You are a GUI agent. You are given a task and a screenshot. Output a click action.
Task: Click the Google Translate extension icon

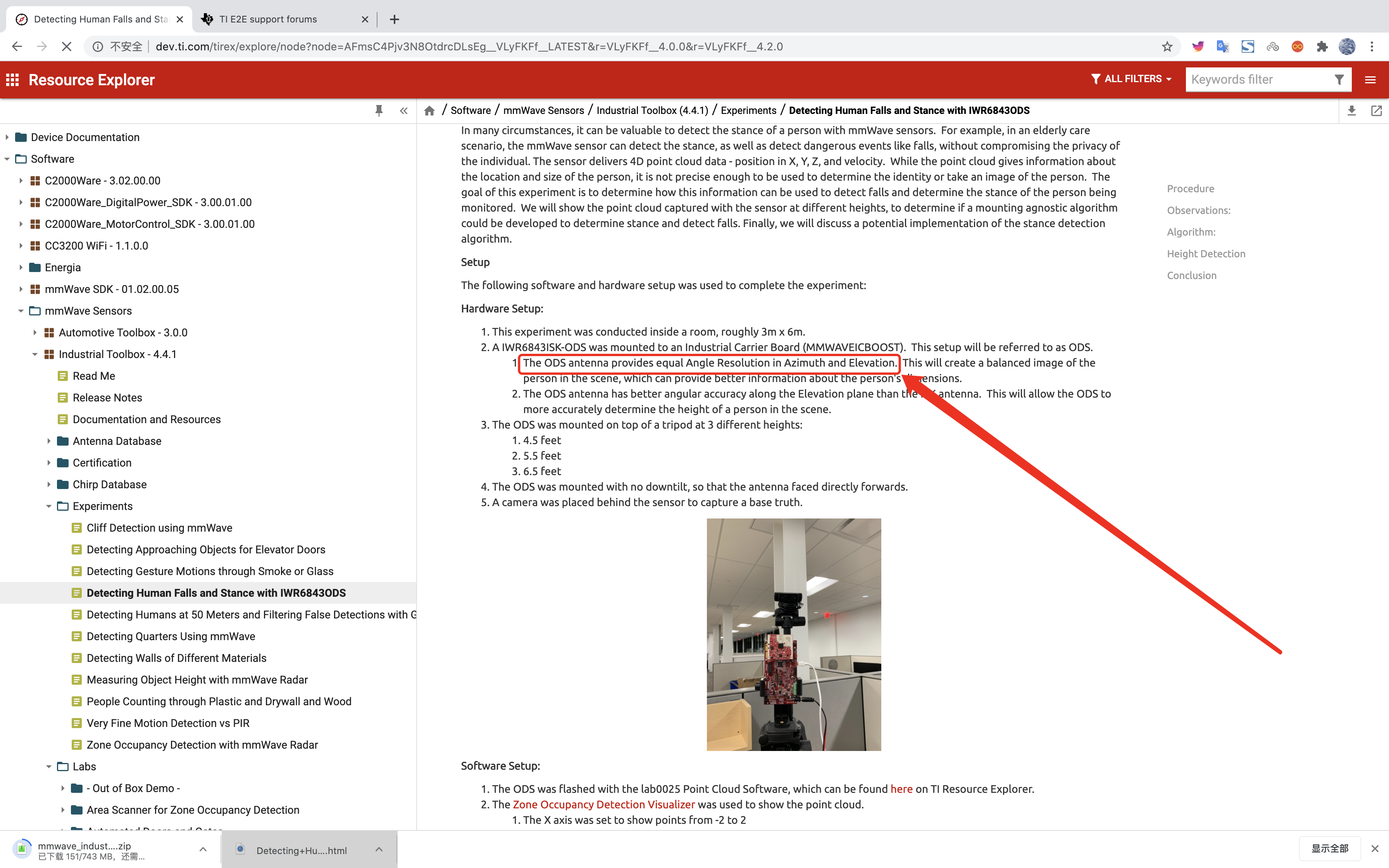(x=1223, y=46)
